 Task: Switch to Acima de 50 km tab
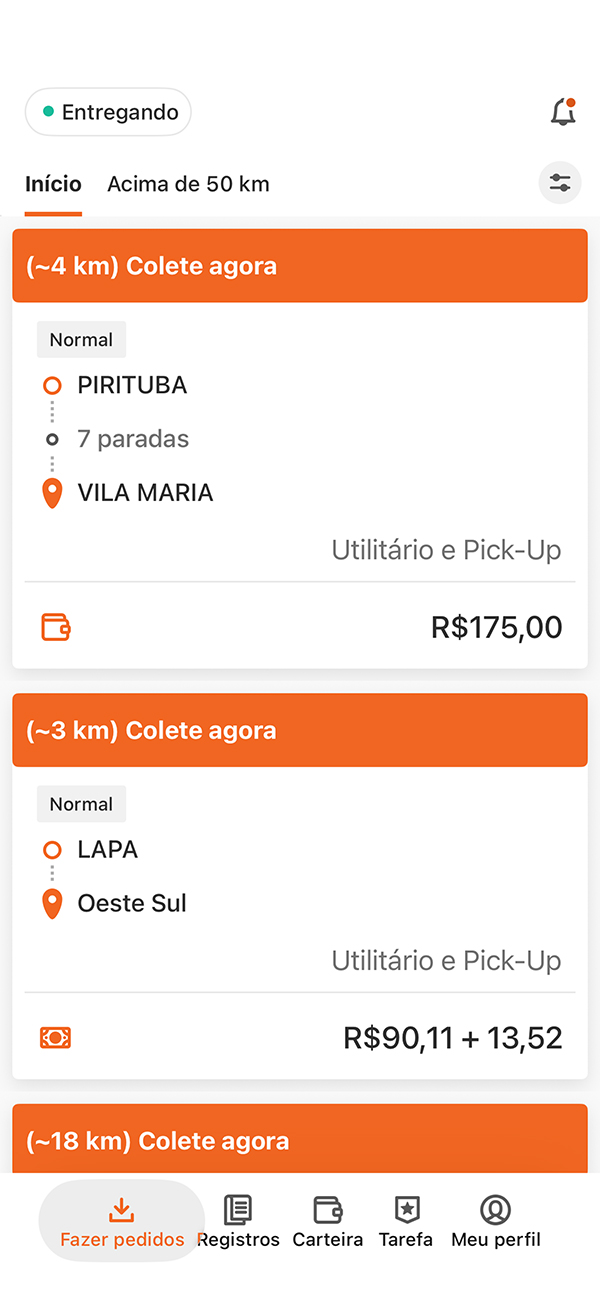tap(188, 184)
